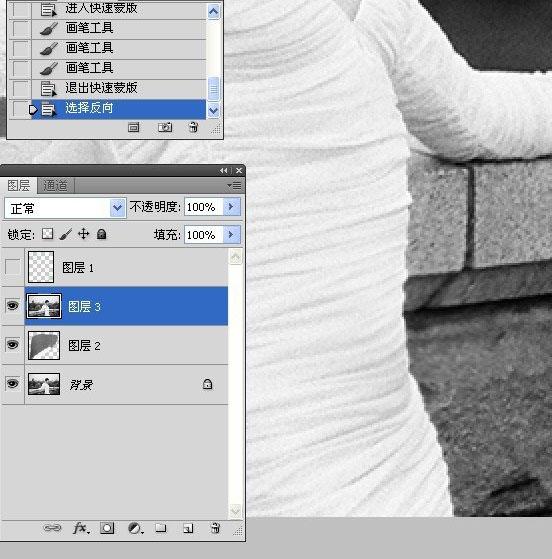Open the layer style fx menu
Viewport: 552px width, 559px height.
(x=81, y=528)
